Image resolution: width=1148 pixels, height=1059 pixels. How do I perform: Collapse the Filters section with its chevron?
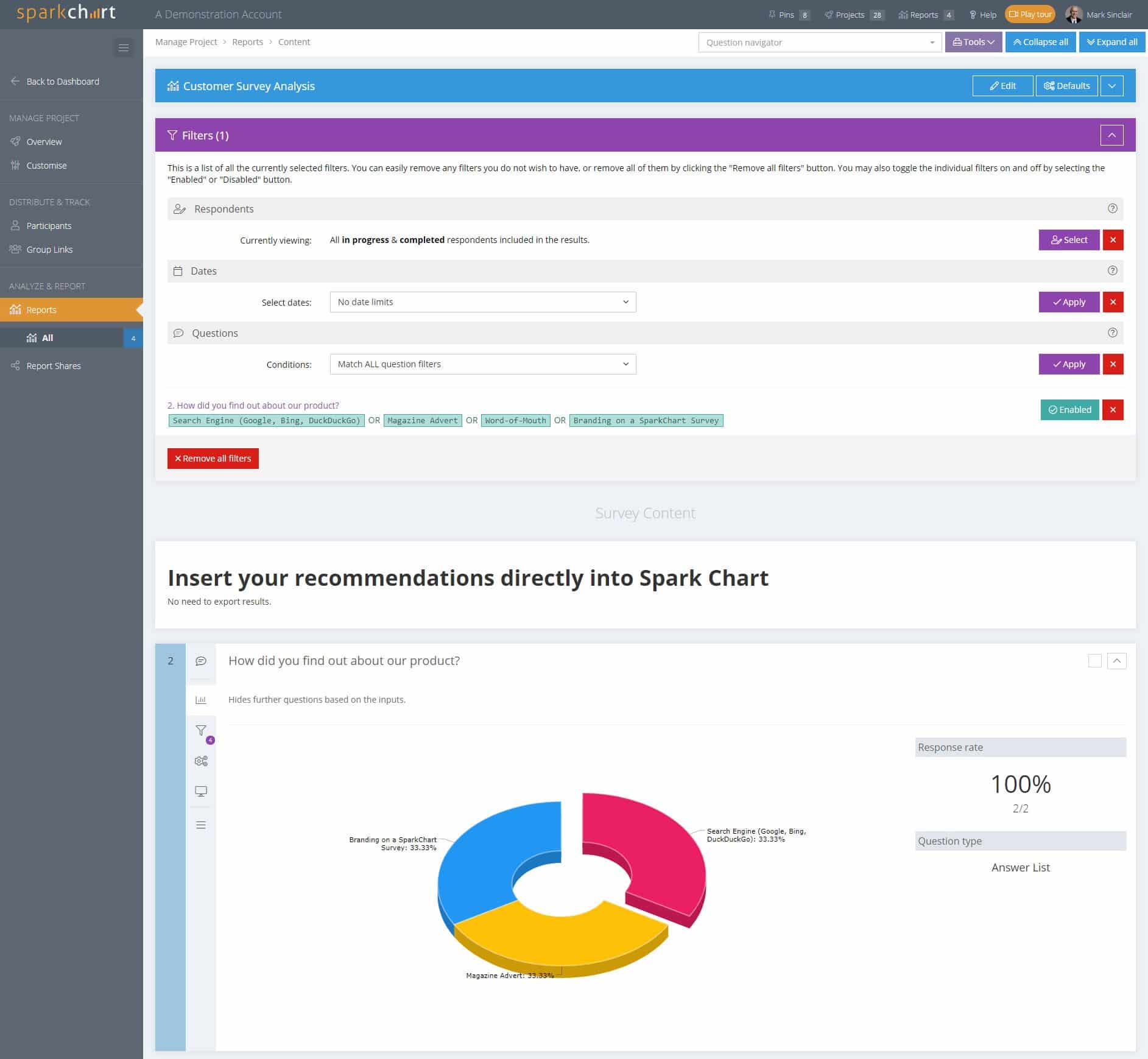[1112, 135]
